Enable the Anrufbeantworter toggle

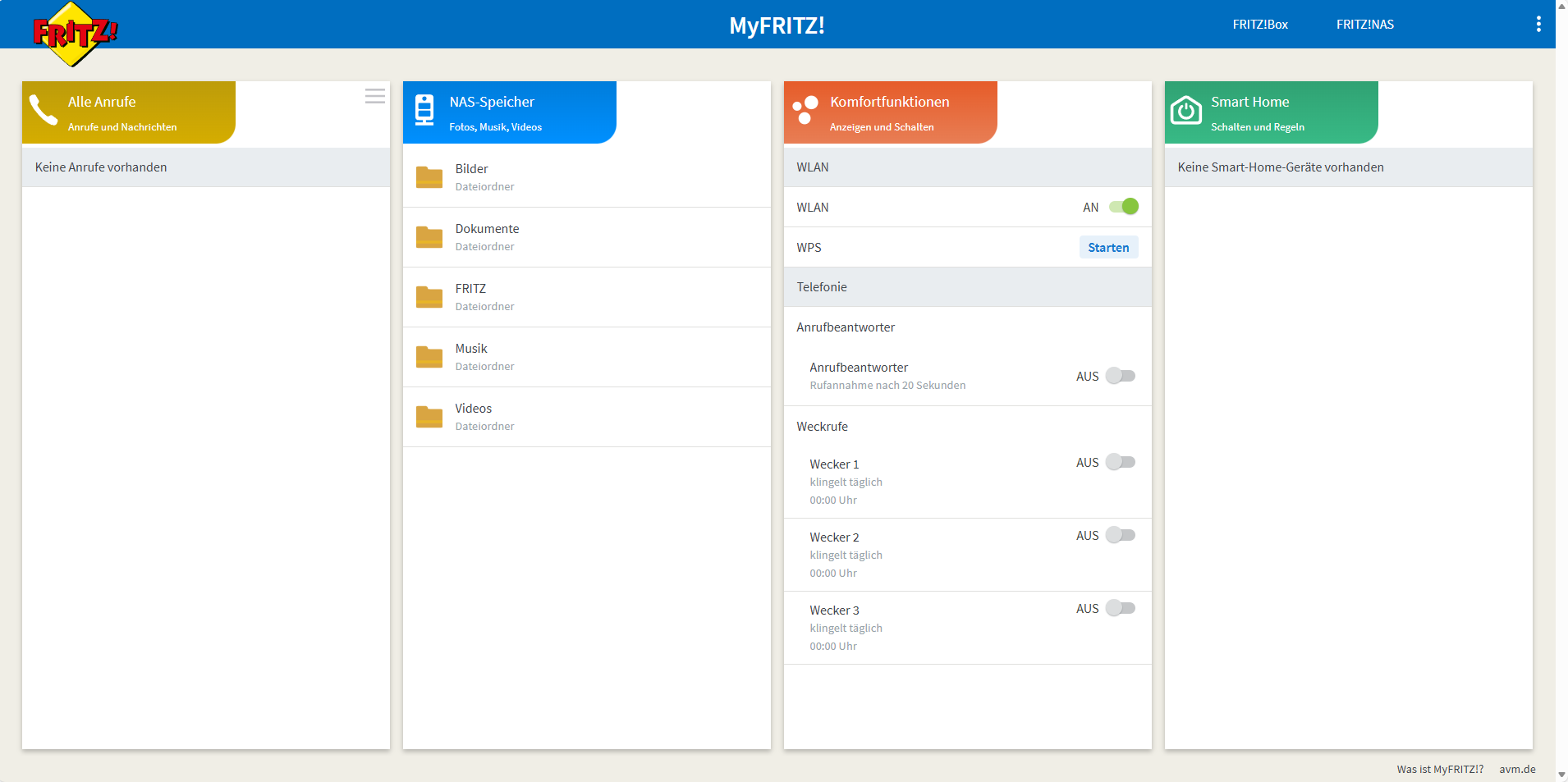point(1121,376)
